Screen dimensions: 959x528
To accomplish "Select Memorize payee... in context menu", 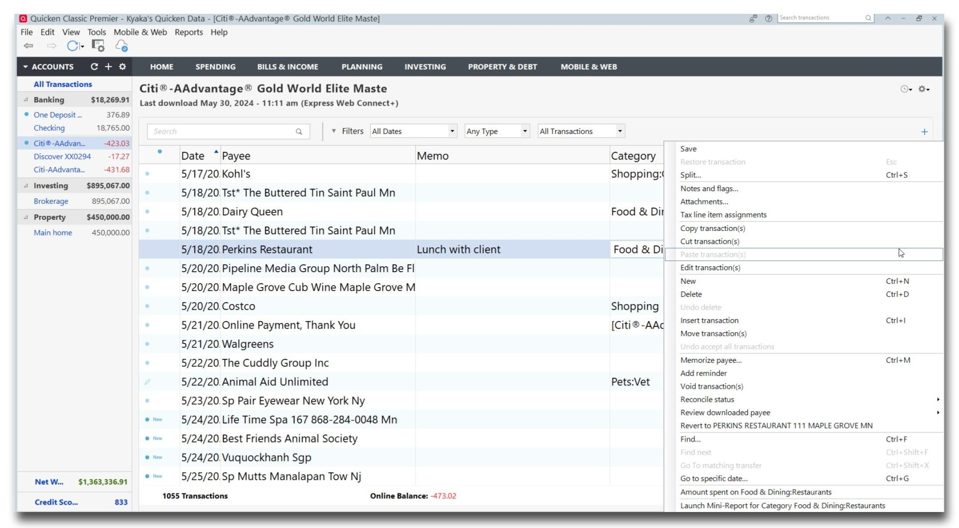I will click(x=711, y=360).
